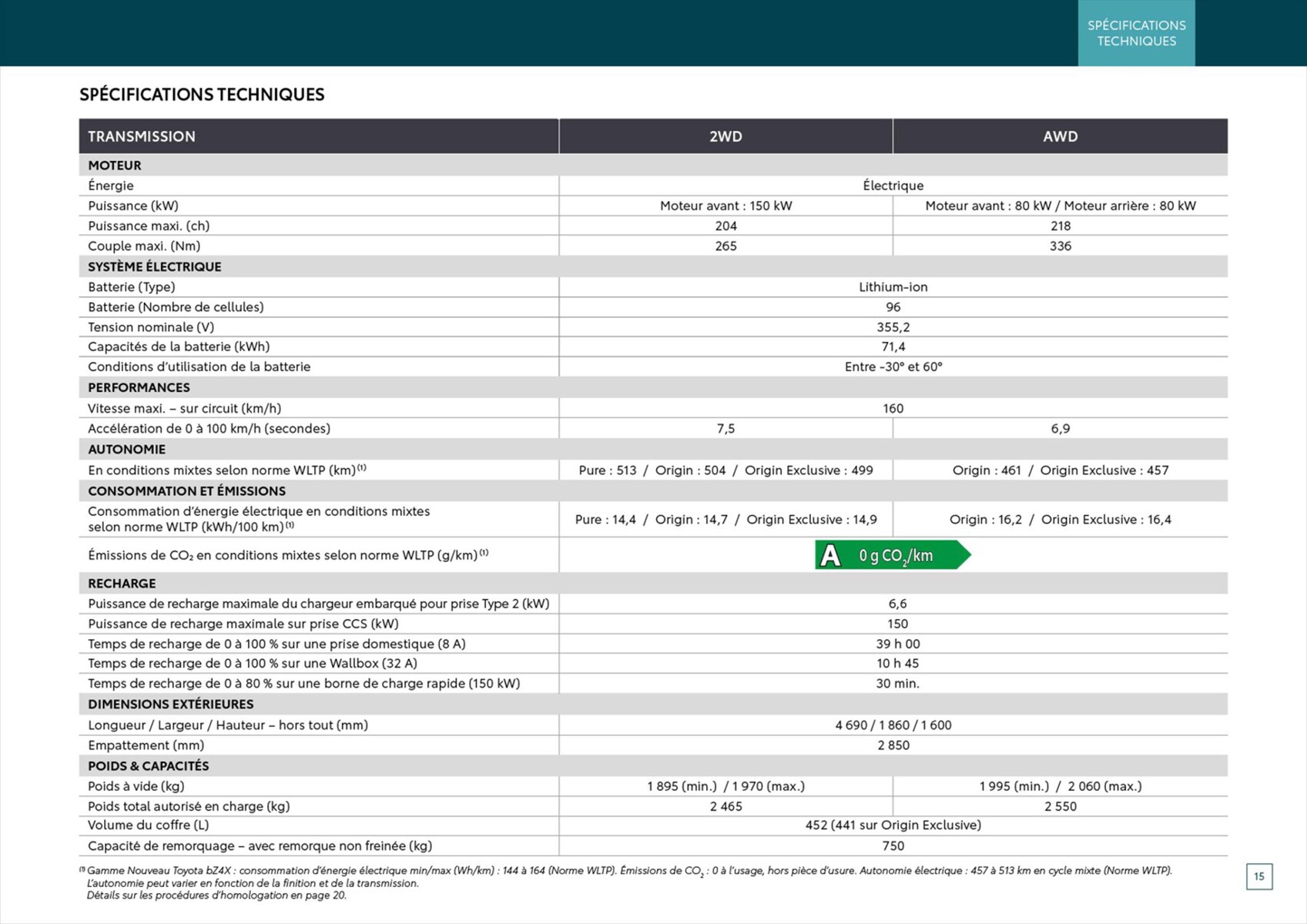Image resolution: width=1307 pixels, height=924 pixels.
Task: Click the 6,6 kW onboard charger value
Action: [x=897, y=604]
